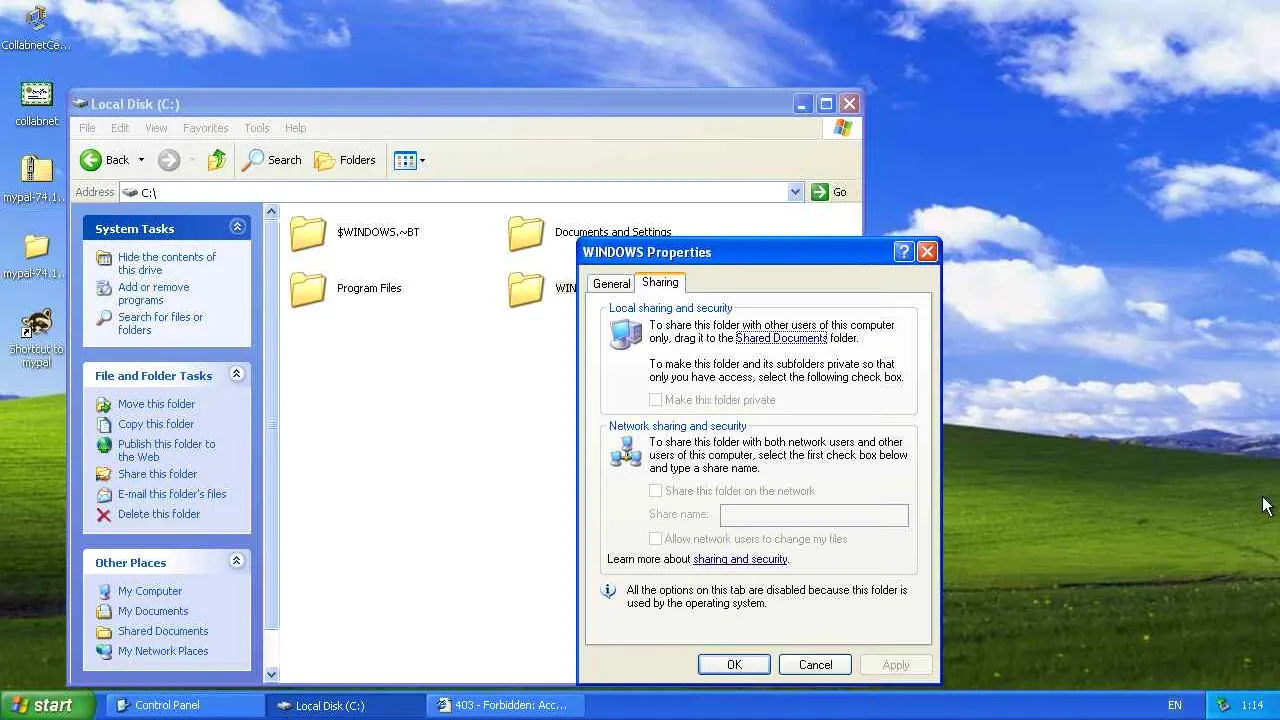Click the help question mark in WINDOWS Properties
Image resolution: width=1280 pixels, height=720 pixels.
903,252
